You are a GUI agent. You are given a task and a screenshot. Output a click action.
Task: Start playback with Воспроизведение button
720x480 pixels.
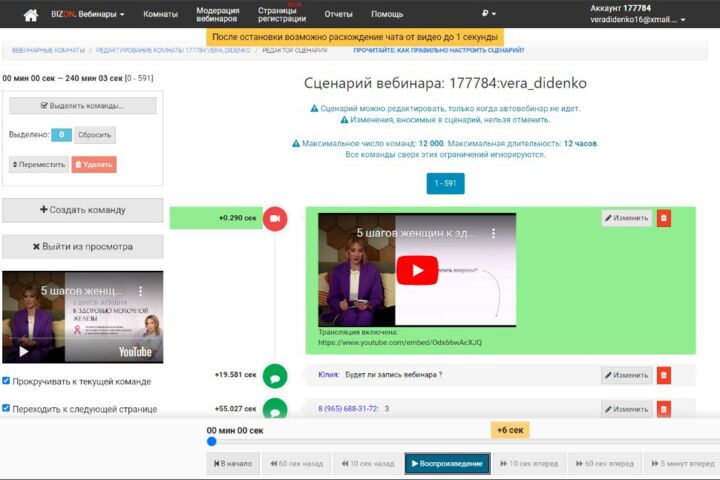coord(448,463)
